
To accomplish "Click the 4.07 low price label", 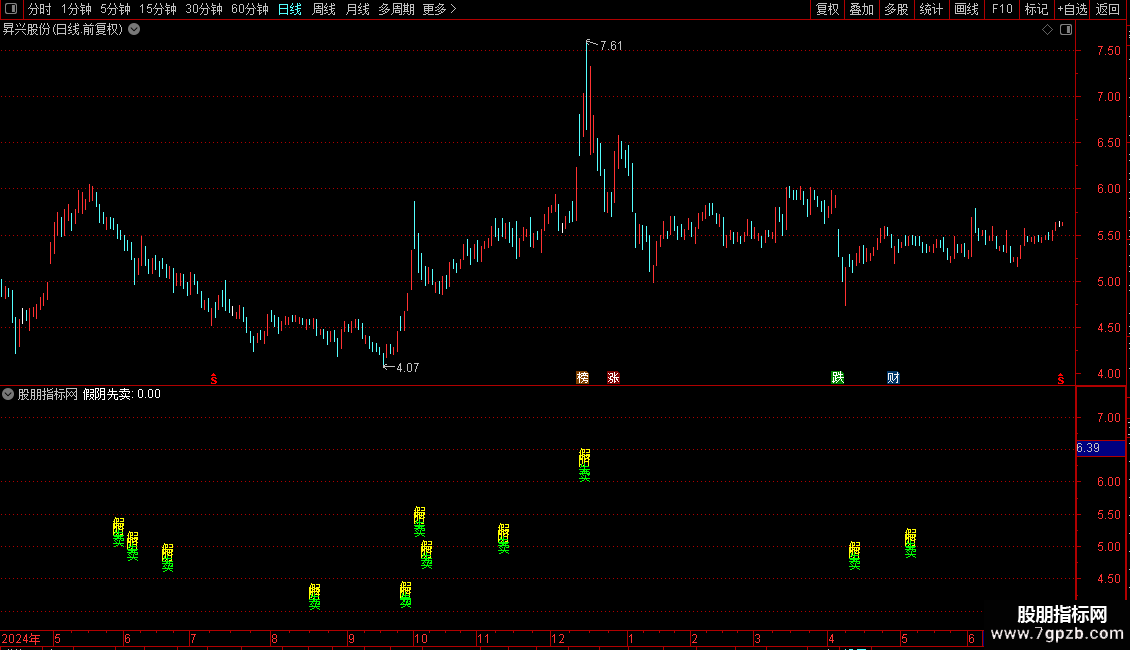I will coord(407,368).
